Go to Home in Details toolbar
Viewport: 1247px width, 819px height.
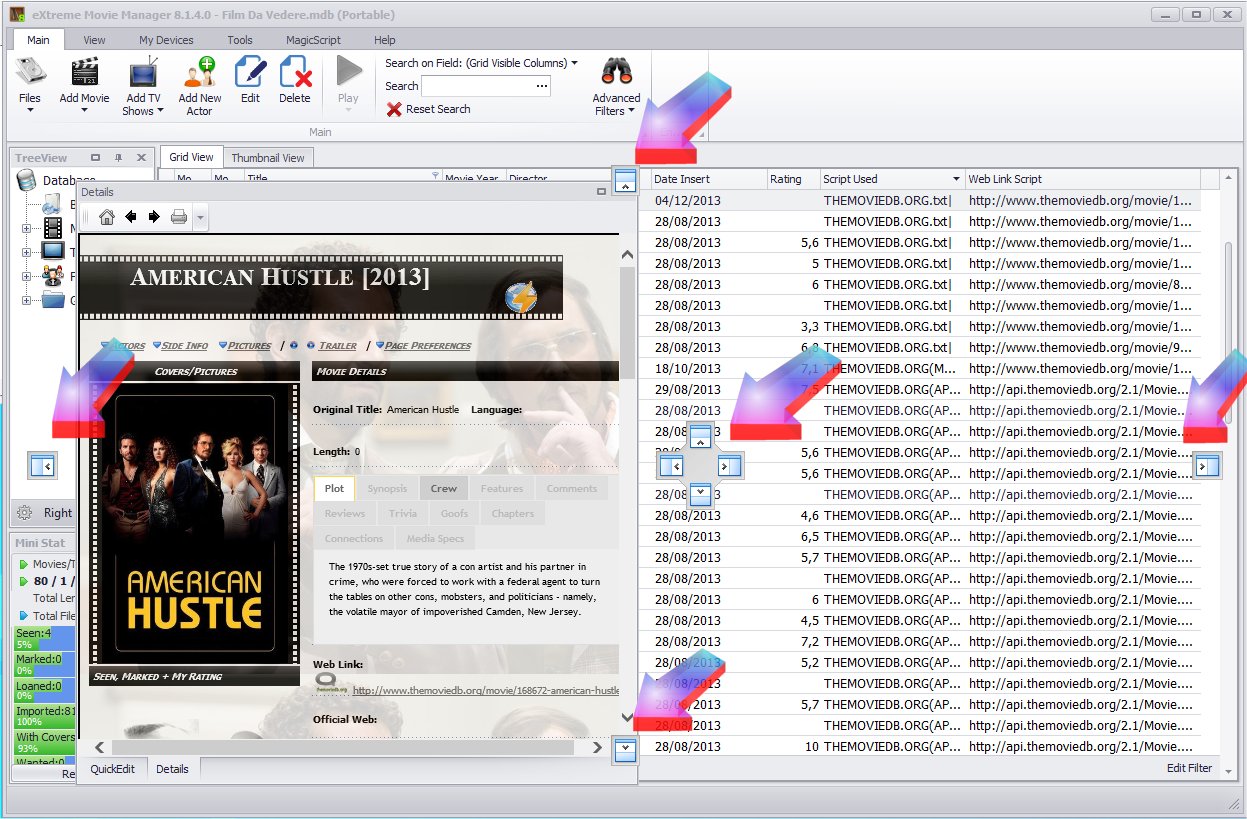(x=107, y=217)
